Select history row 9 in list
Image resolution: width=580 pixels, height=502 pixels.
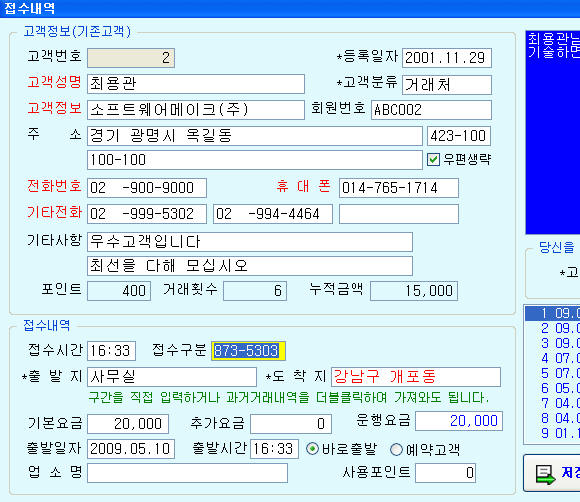click(552, 433)
